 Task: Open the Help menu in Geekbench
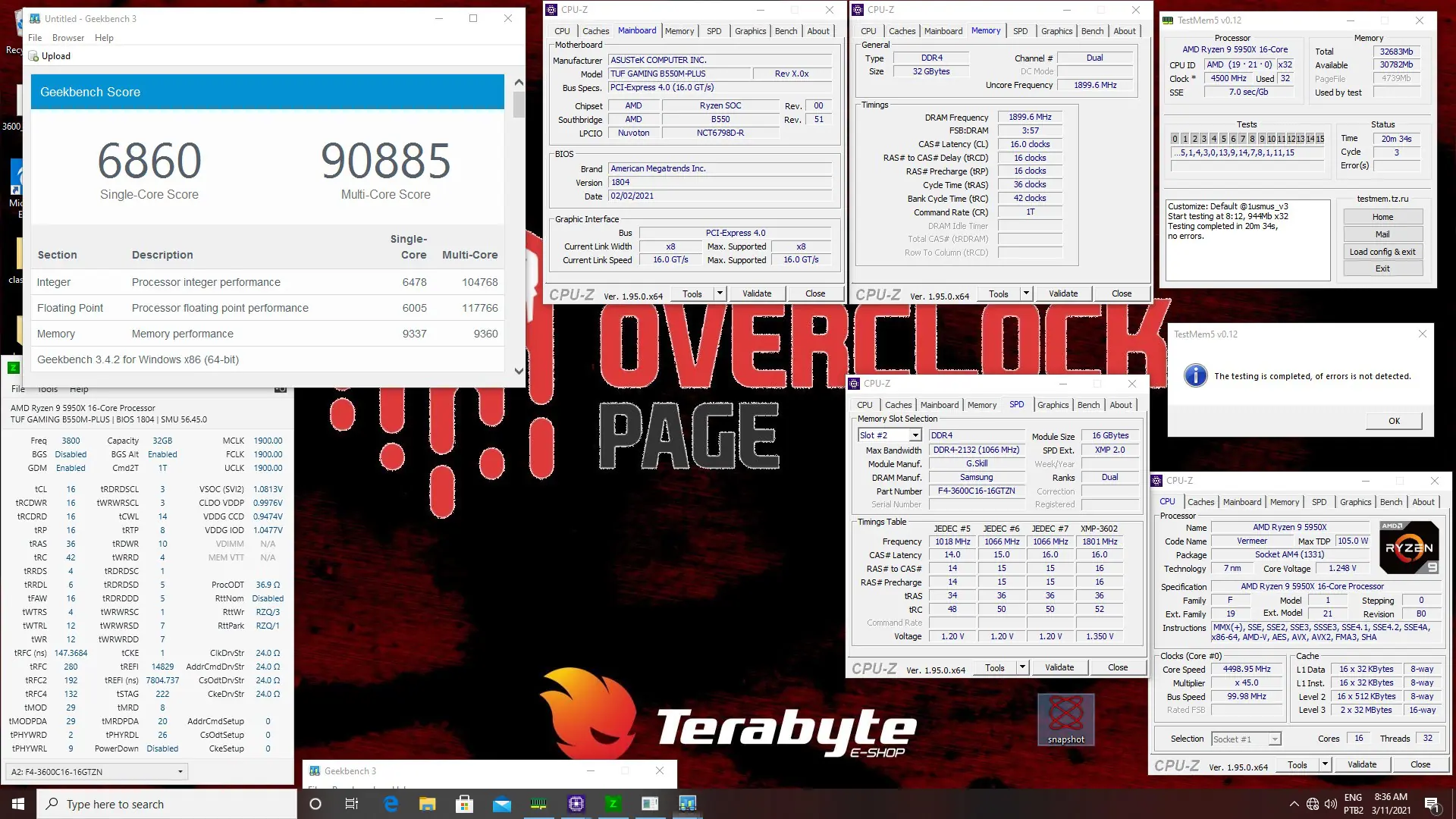click(x=104, y=38)
